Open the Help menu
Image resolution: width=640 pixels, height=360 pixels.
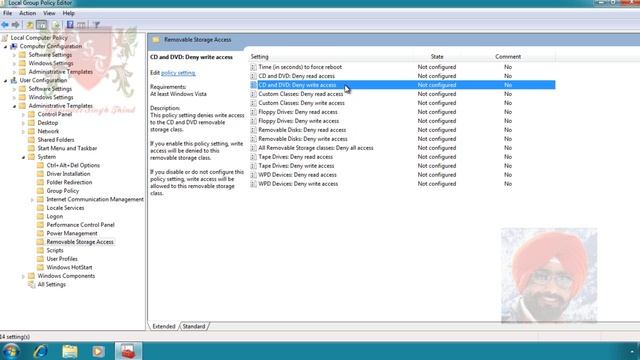click(x=68, y=13)
